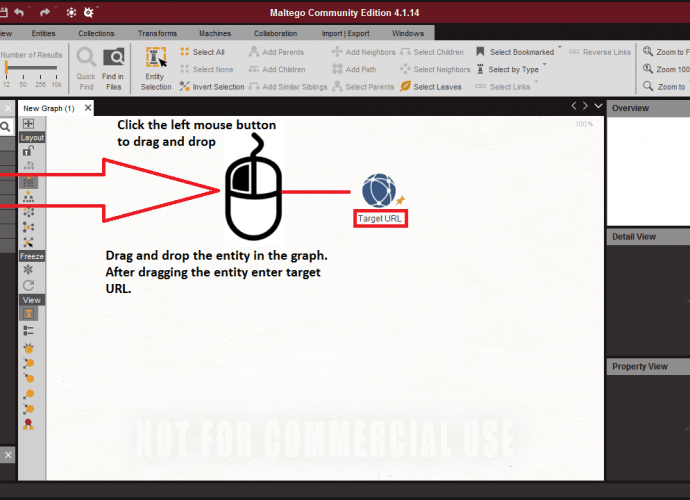Open the Import | Export ribbon tab

[345, 33]
